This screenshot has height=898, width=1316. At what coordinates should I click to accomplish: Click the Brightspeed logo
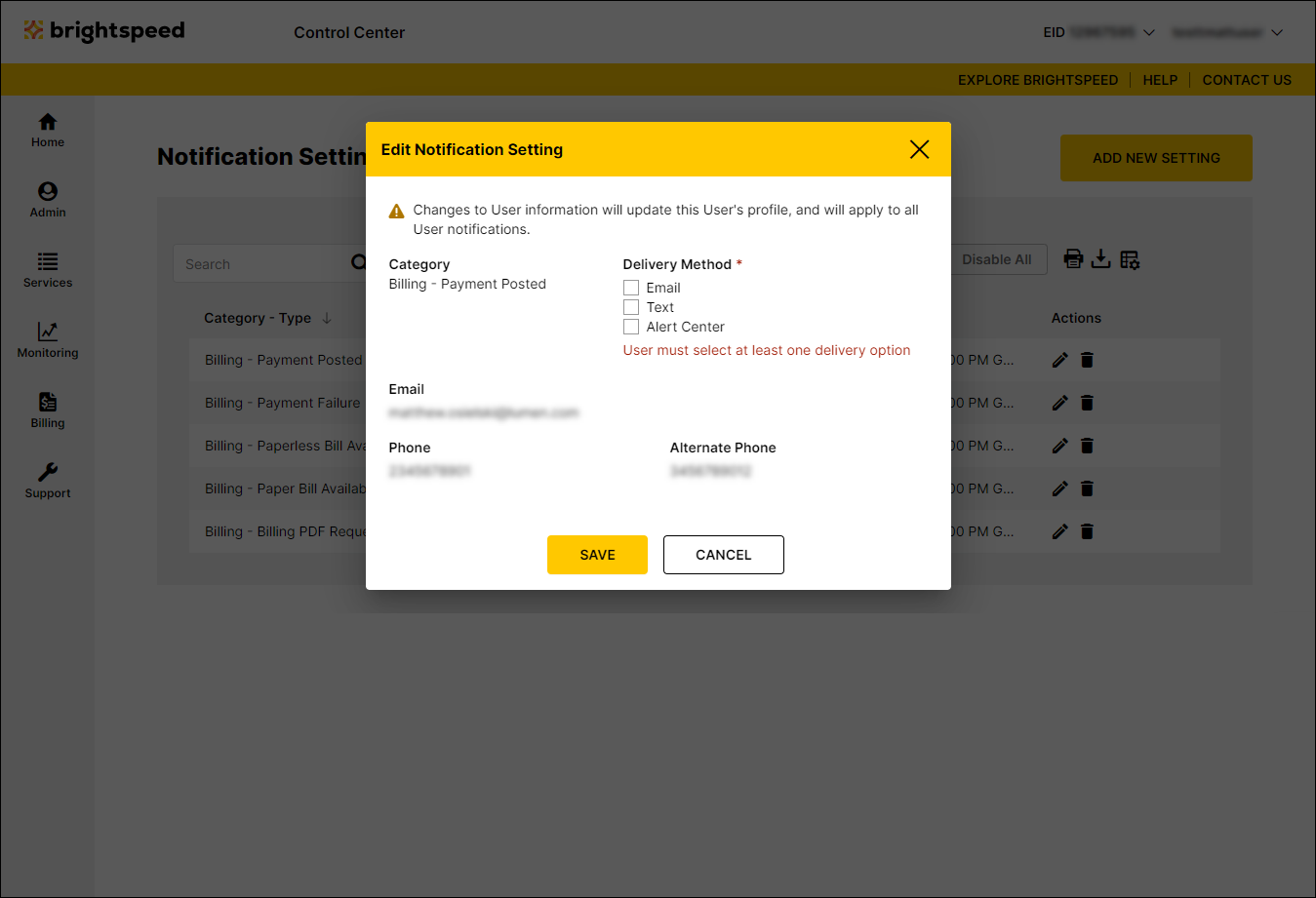104,31
